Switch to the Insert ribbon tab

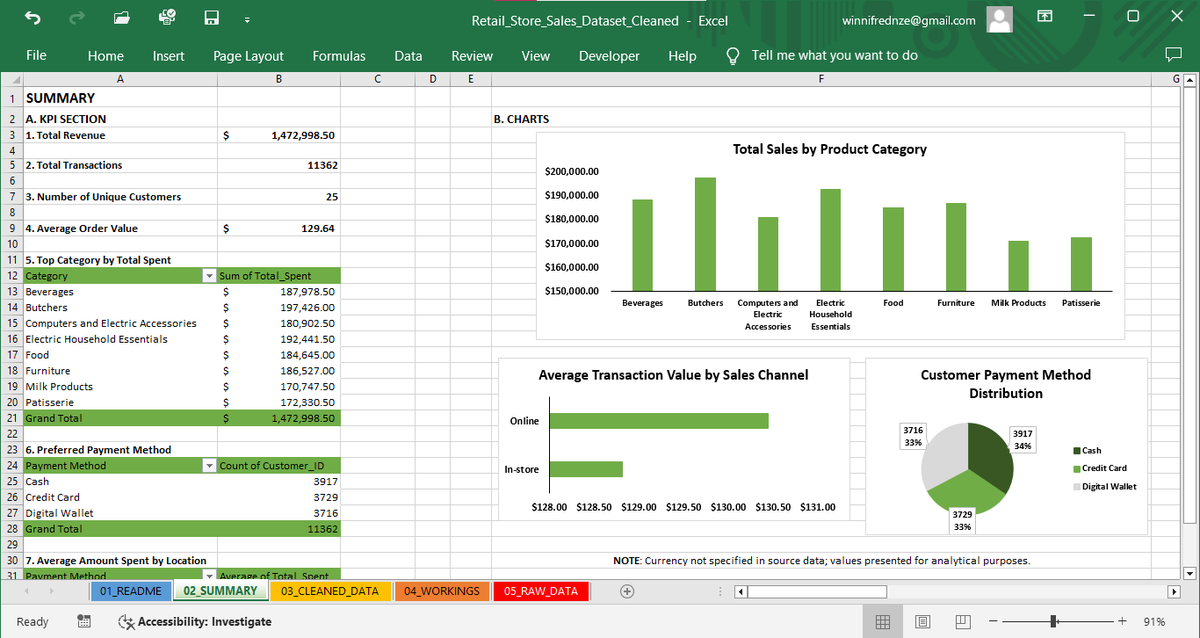pos(168,56)
